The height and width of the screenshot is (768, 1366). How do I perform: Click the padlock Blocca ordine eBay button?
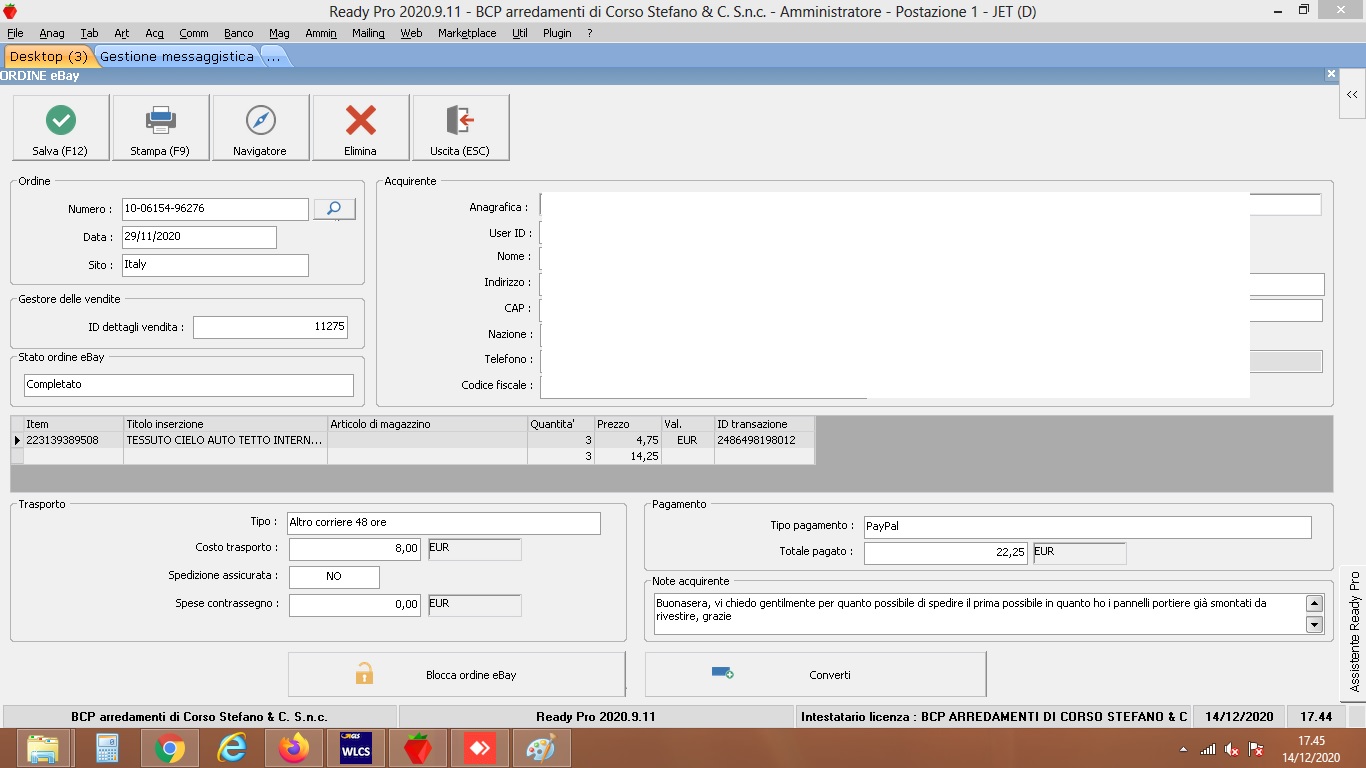pos(456,674)
